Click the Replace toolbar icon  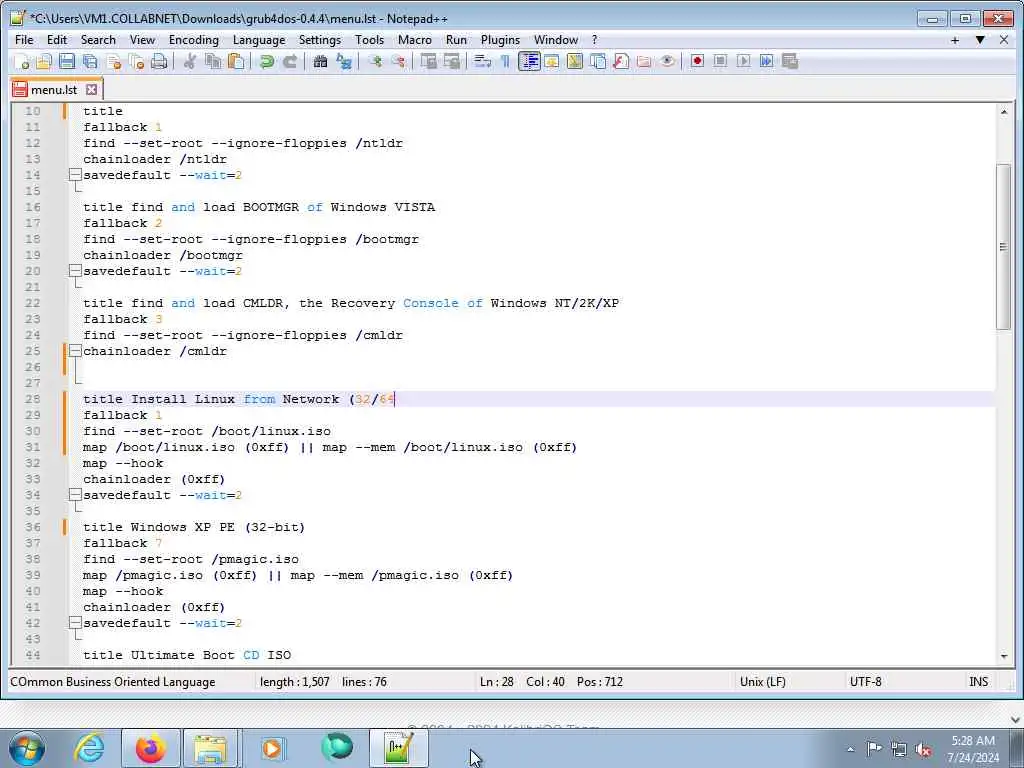[344, 61]
